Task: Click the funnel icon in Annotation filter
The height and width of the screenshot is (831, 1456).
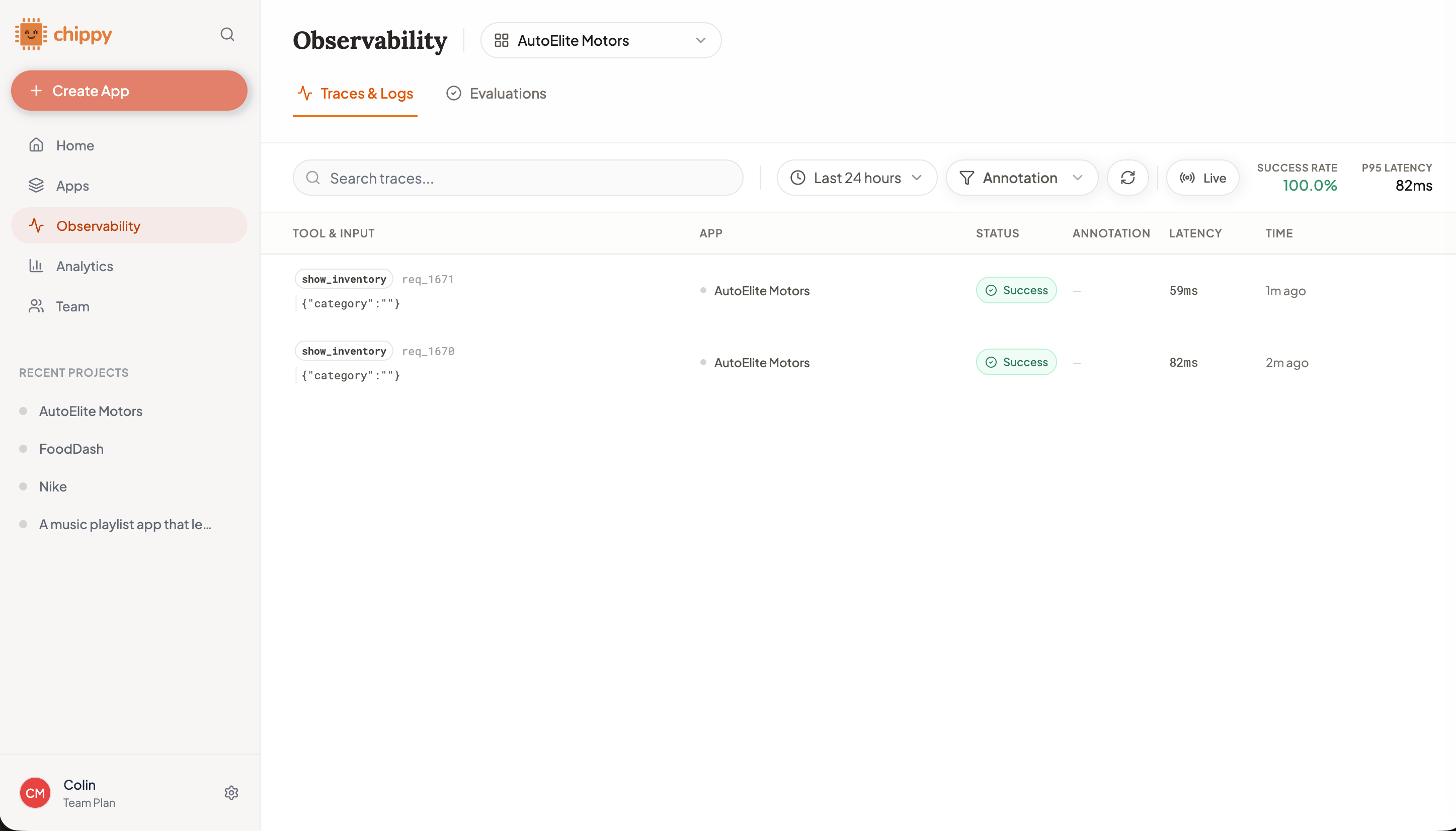Action: [966, 178]
